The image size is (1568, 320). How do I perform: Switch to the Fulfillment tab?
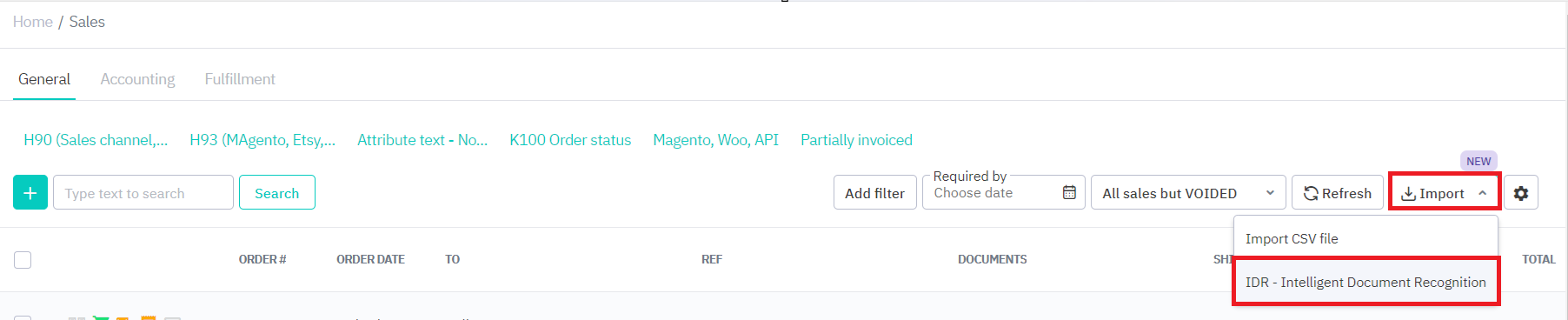[x=240, y=79]
